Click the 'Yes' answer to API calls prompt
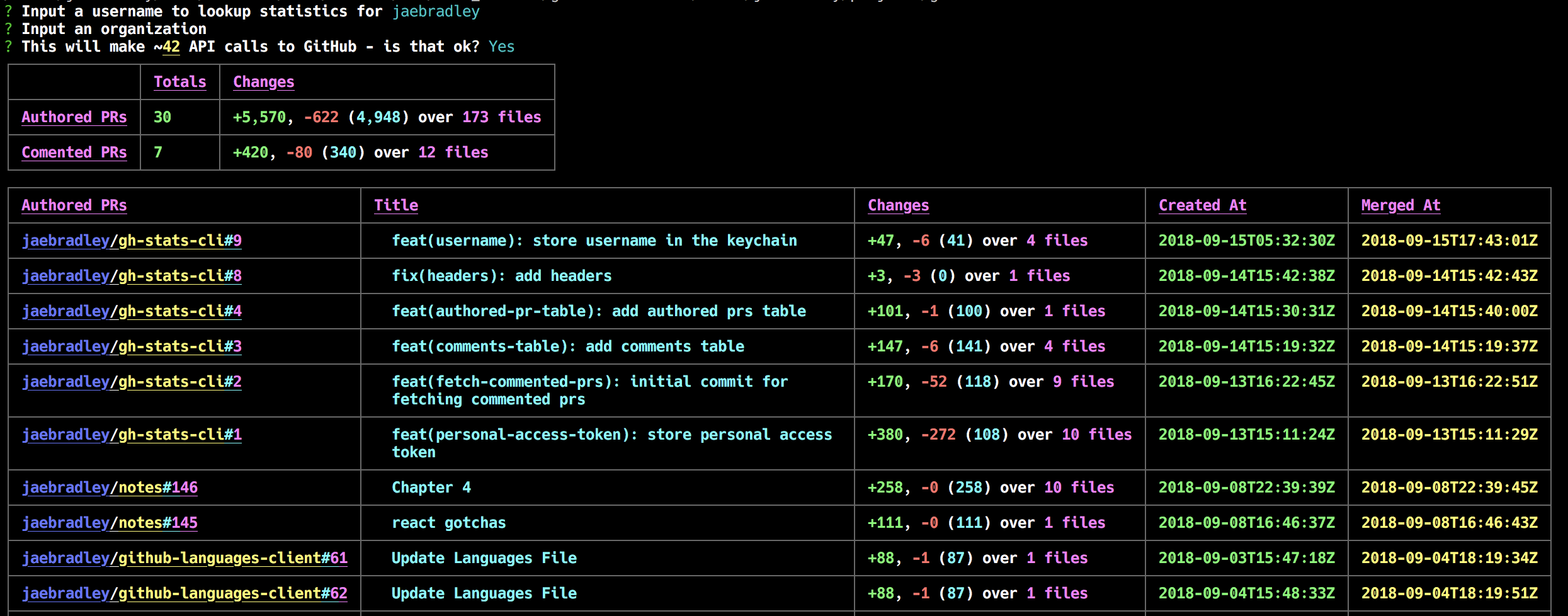 click(502, 47)
